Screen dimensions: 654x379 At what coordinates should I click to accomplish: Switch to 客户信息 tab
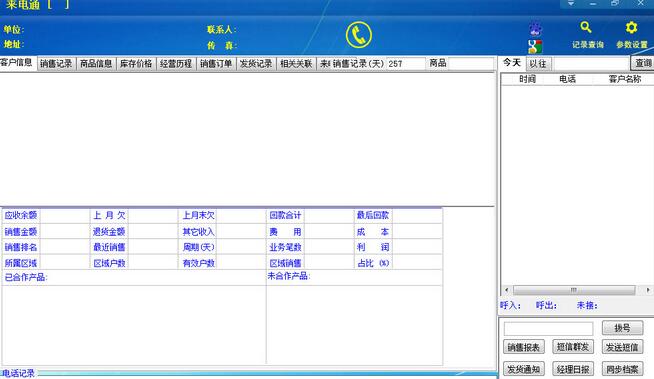17,63
